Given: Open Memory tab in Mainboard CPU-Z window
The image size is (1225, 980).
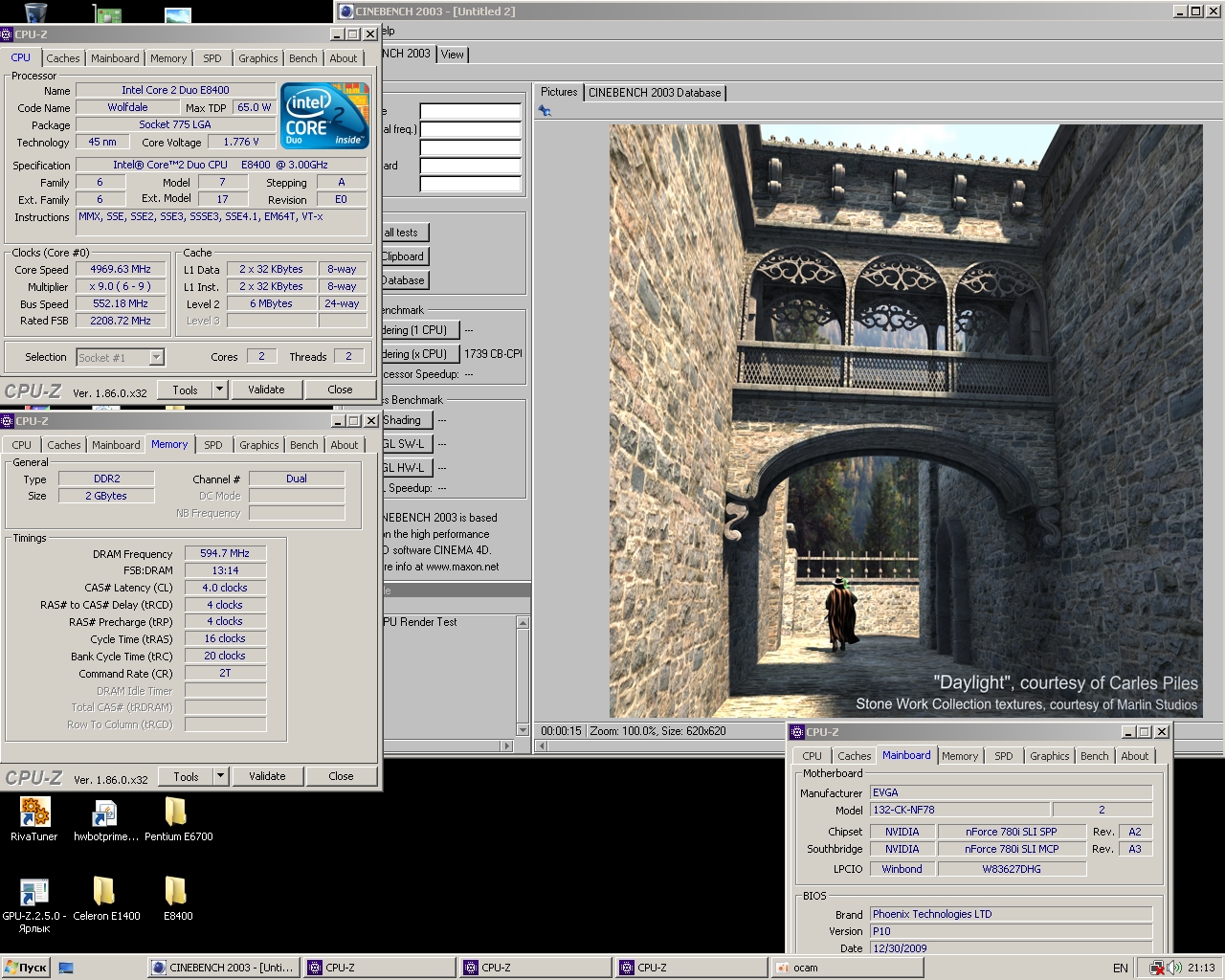Looking at the screenshot, I should coord(960,756).
